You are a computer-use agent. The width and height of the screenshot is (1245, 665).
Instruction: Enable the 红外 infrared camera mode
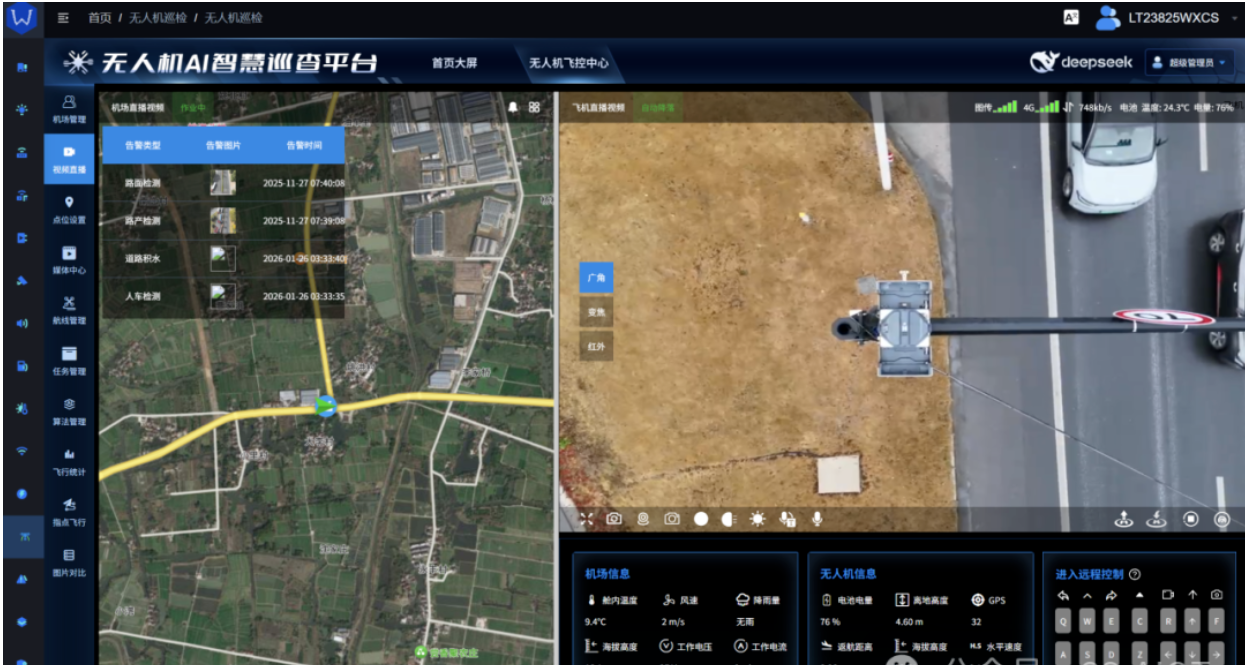click(x=597, y=346)
